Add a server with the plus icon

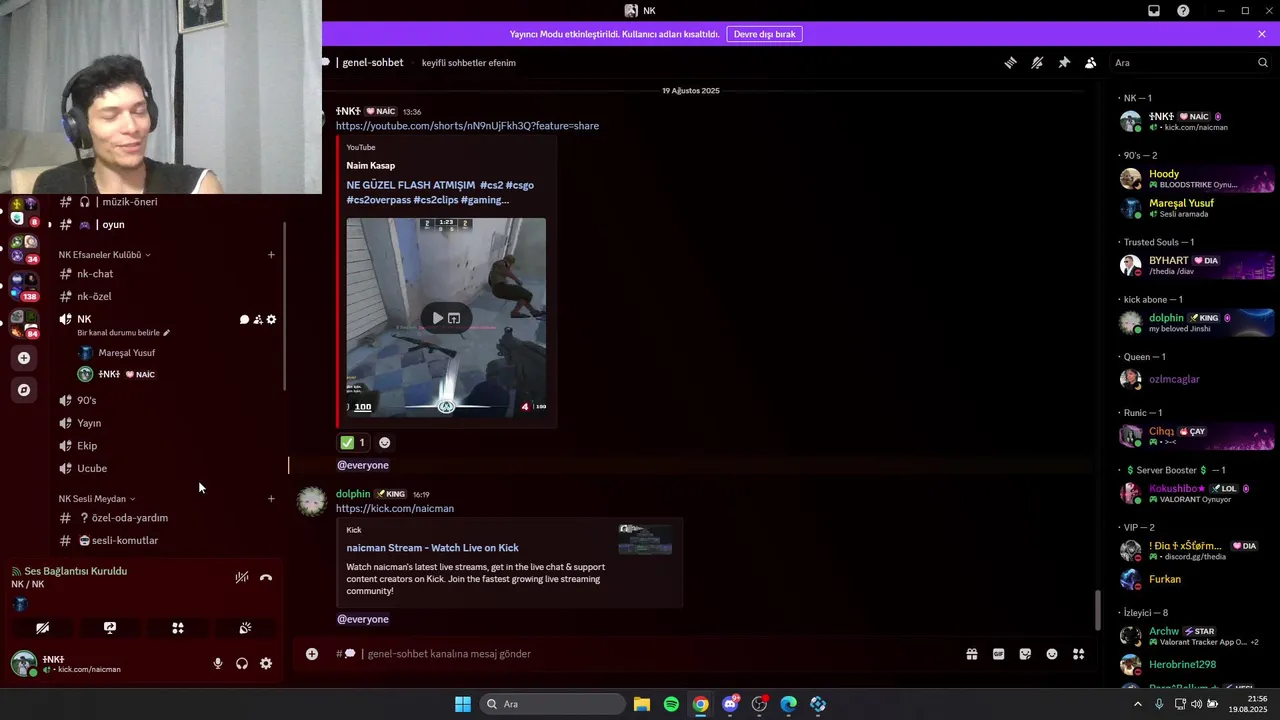click(24, 358)
